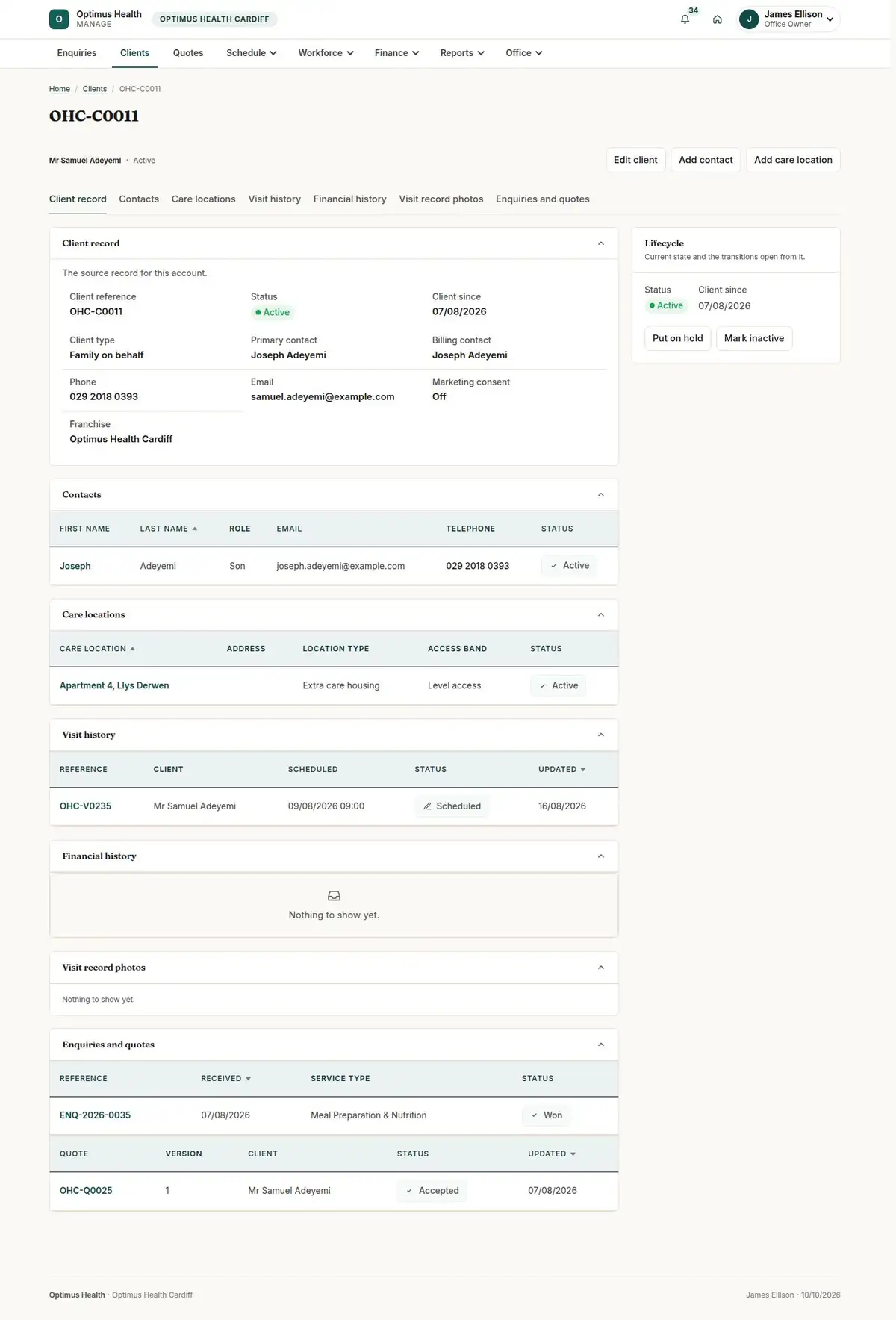Click the inbox icon in Financial history

click(x=334, y=896)
